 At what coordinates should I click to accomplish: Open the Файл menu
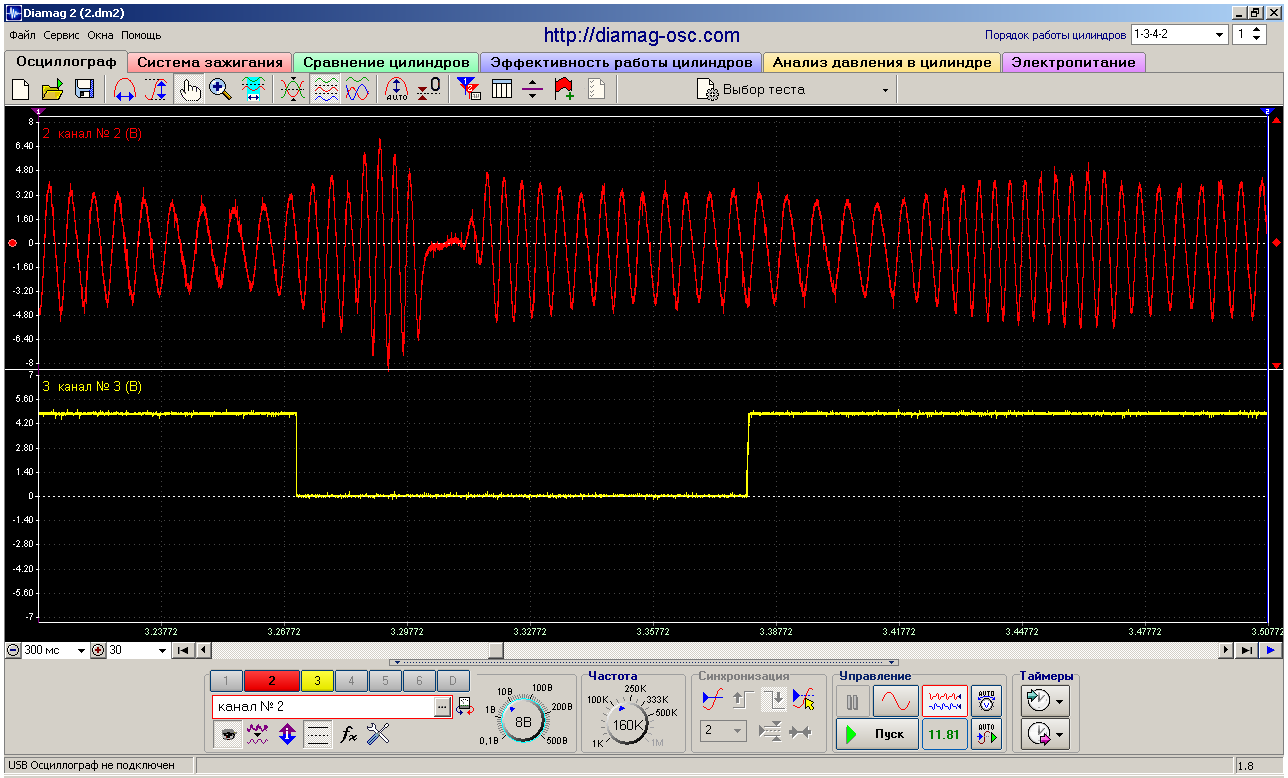pos(23,35)
